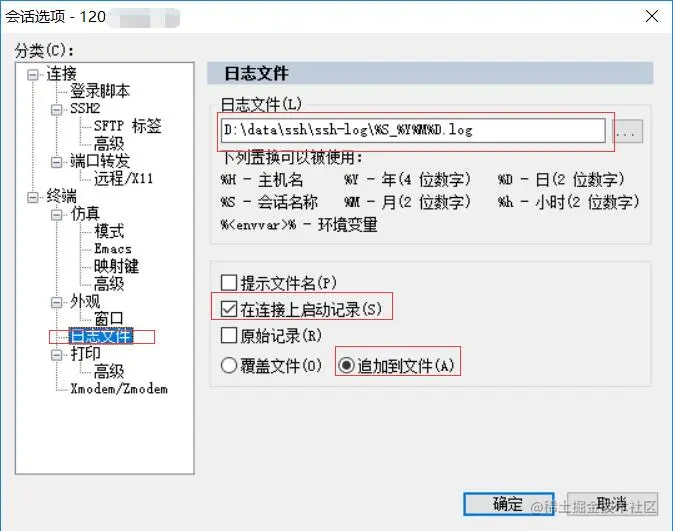Confirm with the 确定 button
This screenshot has width=673, height=531.
pyautogui.click(x=509, y=504)
